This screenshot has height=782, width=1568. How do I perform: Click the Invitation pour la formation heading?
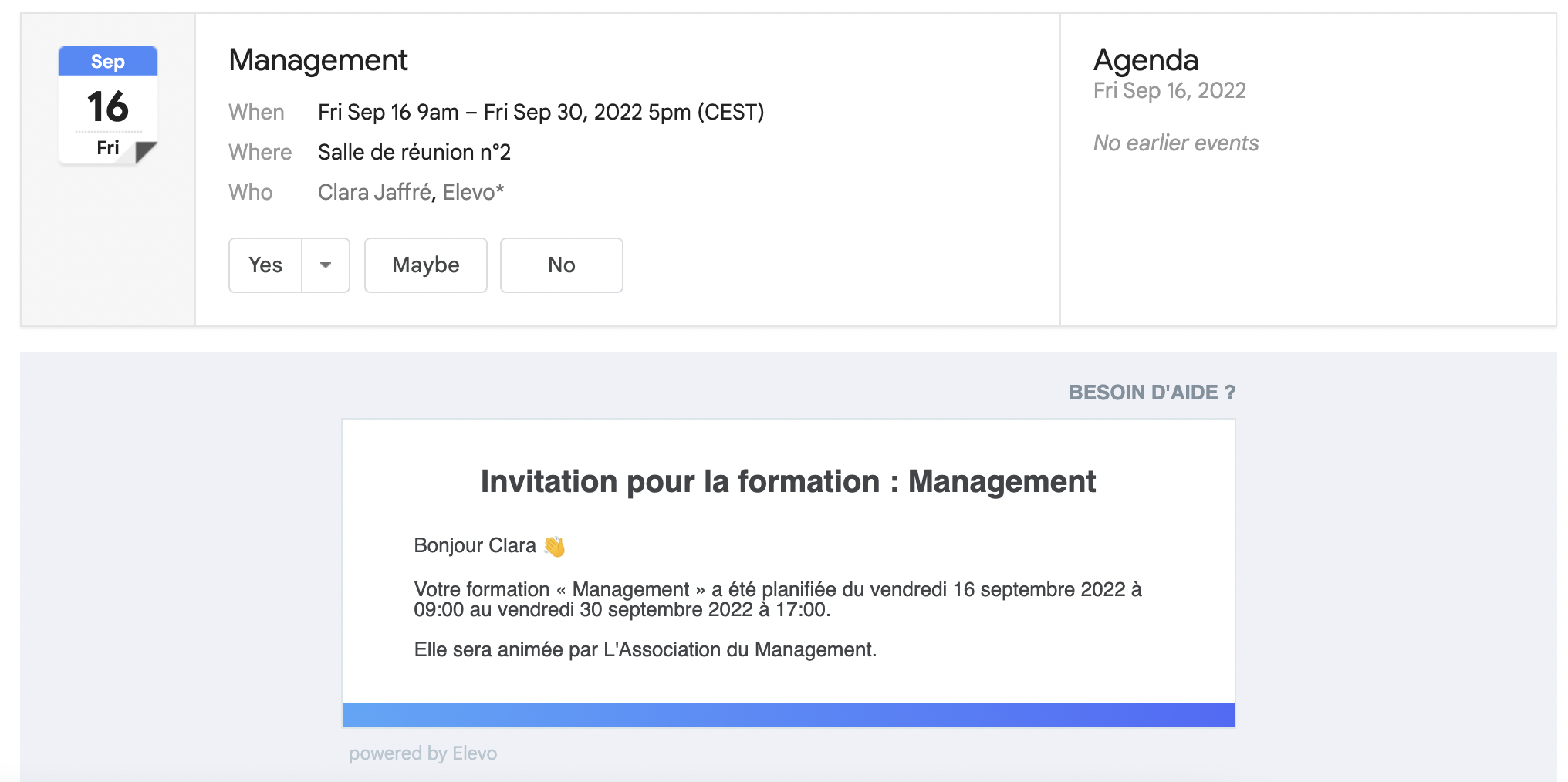[788, 482]
